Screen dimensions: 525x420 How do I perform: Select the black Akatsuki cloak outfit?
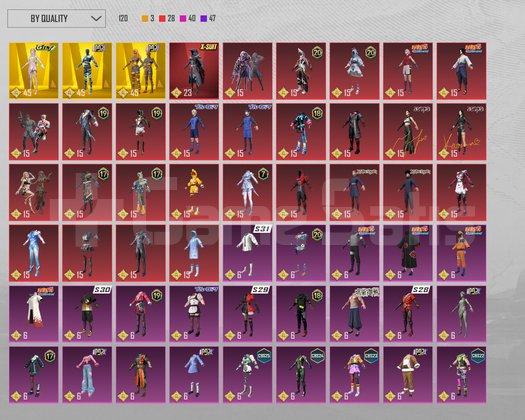408,253
